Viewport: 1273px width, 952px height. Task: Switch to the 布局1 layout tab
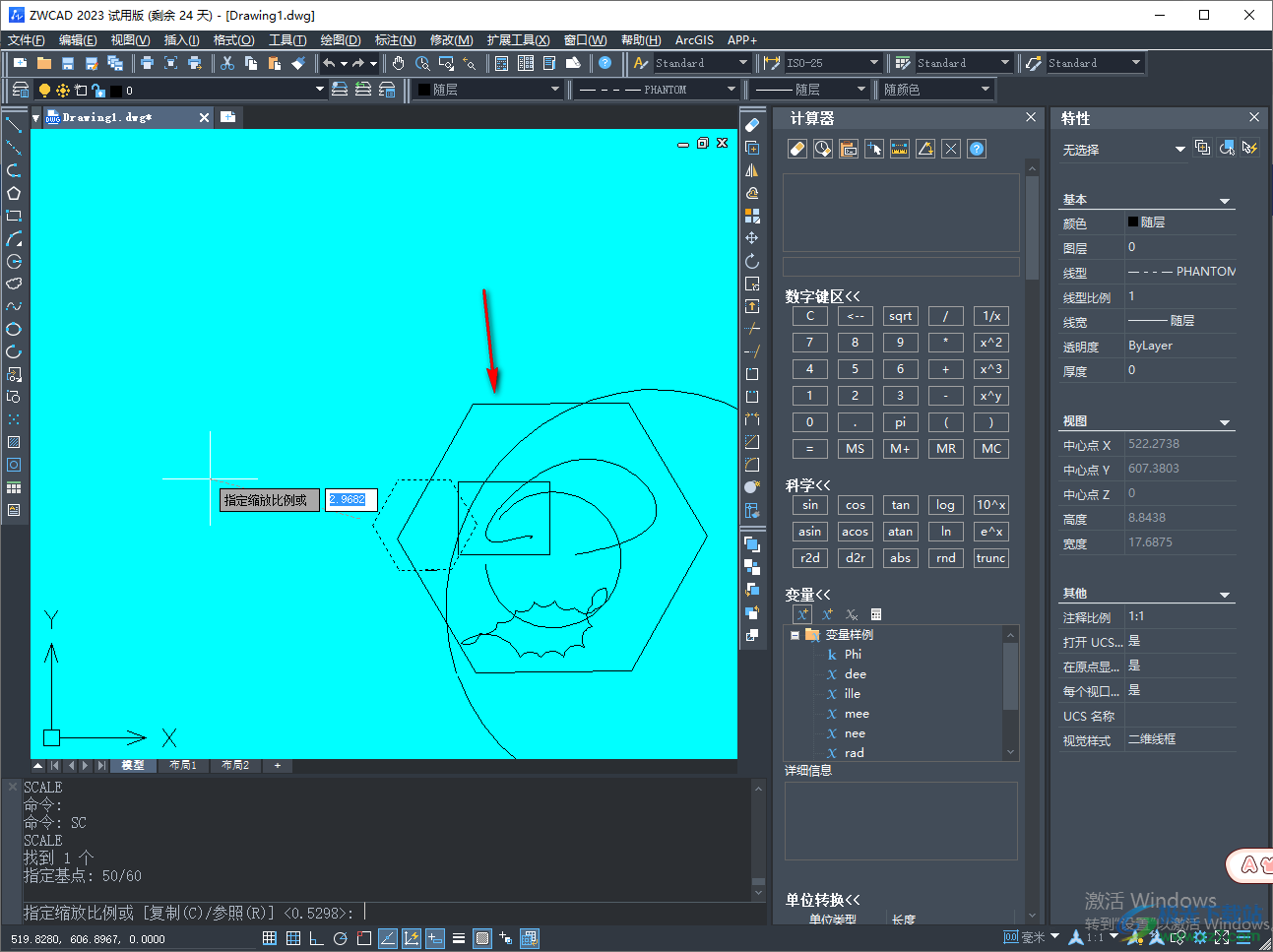coord(183,765)
